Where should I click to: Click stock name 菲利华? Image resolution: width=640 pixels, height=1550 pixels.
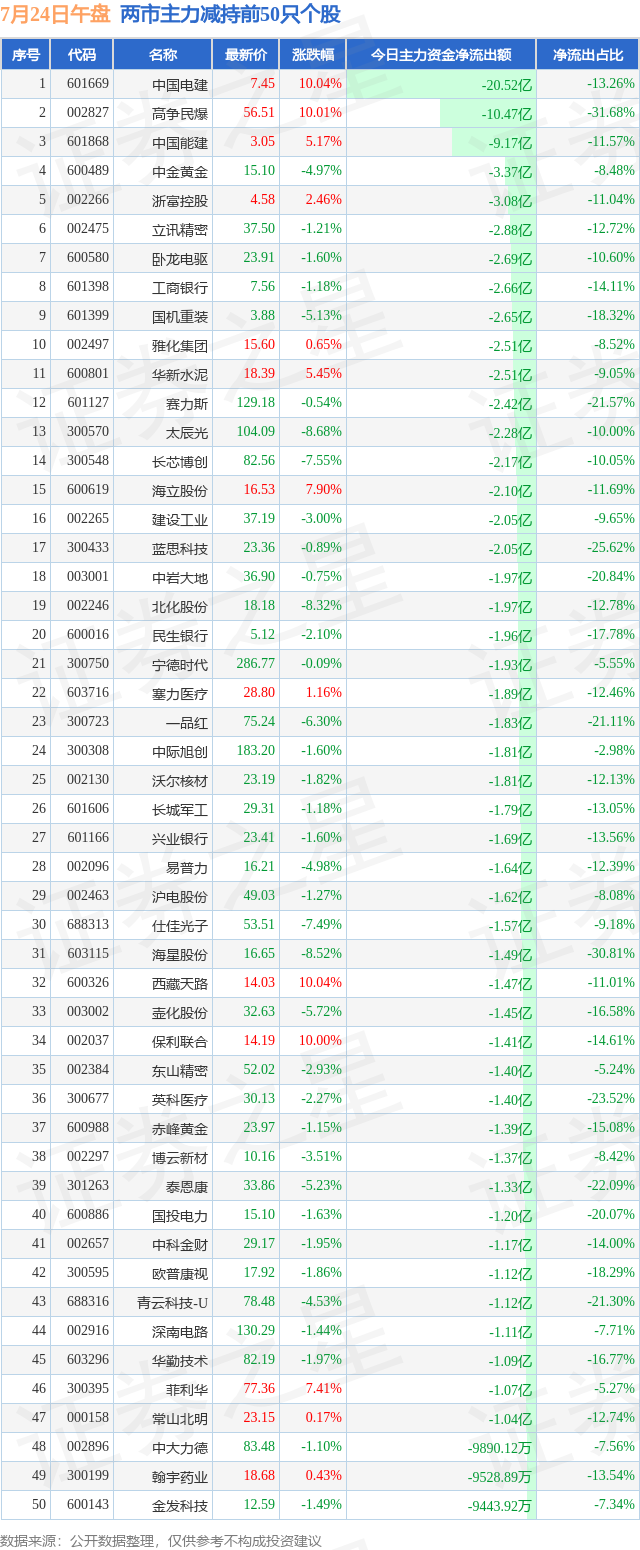(x=187, y=1389)
